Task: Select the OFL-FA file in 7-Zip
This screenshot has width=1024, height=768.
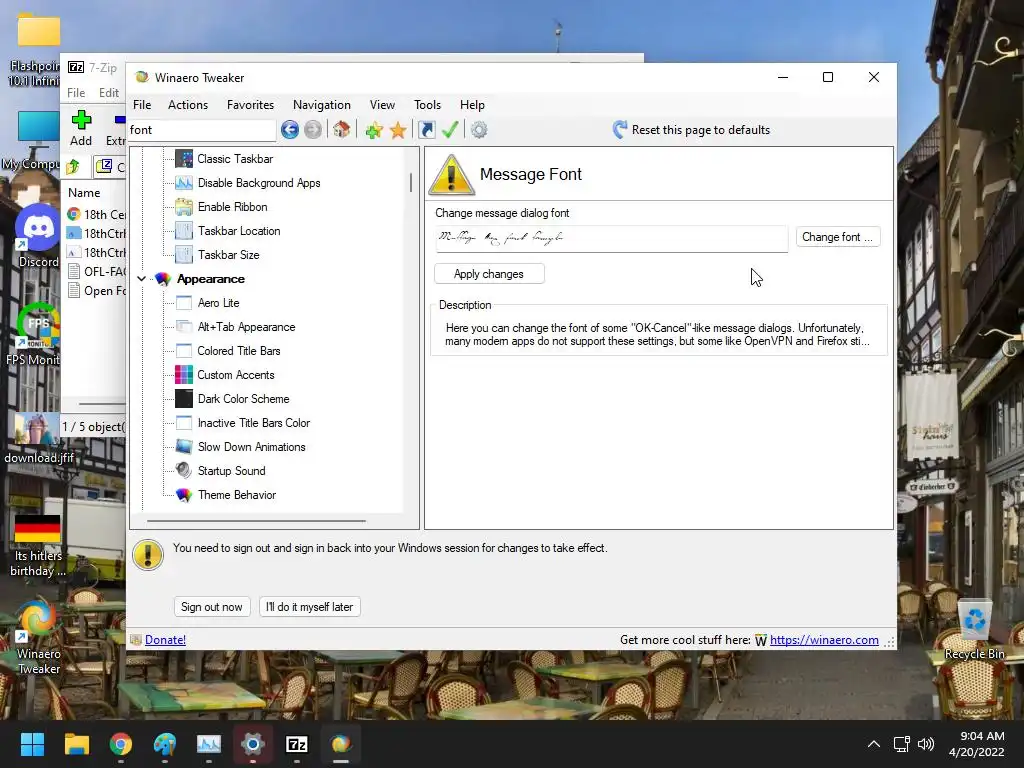Action: click(x=97, y=272)
